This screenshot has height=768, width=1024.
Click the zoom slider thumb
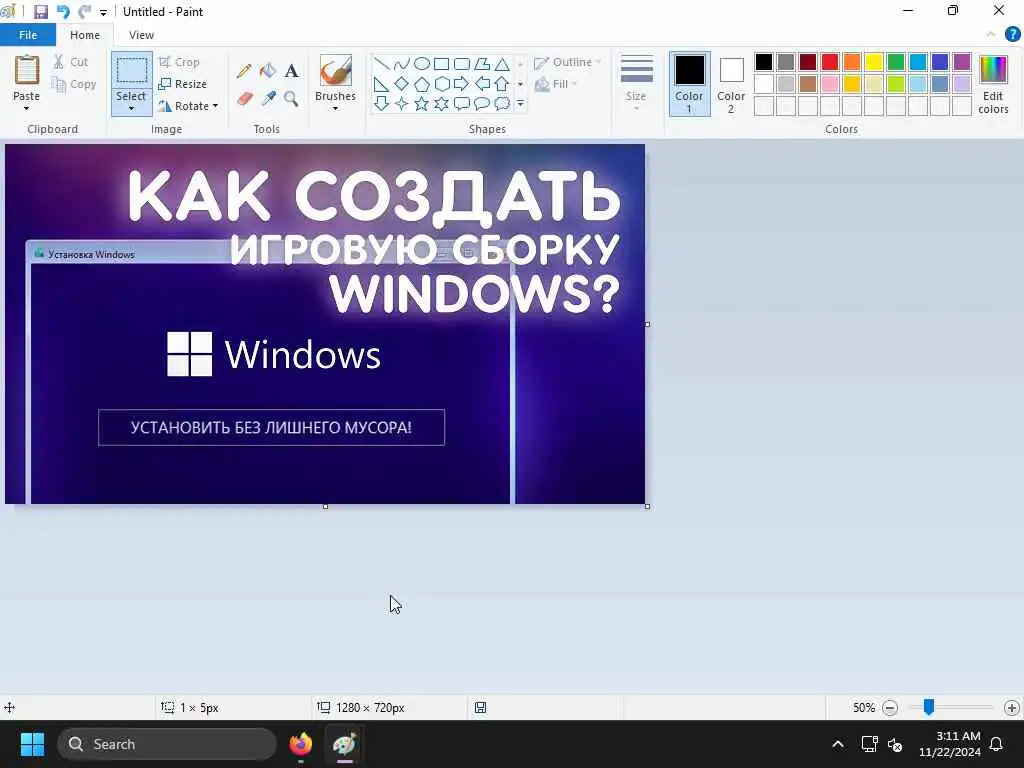(x=929, y=707)
